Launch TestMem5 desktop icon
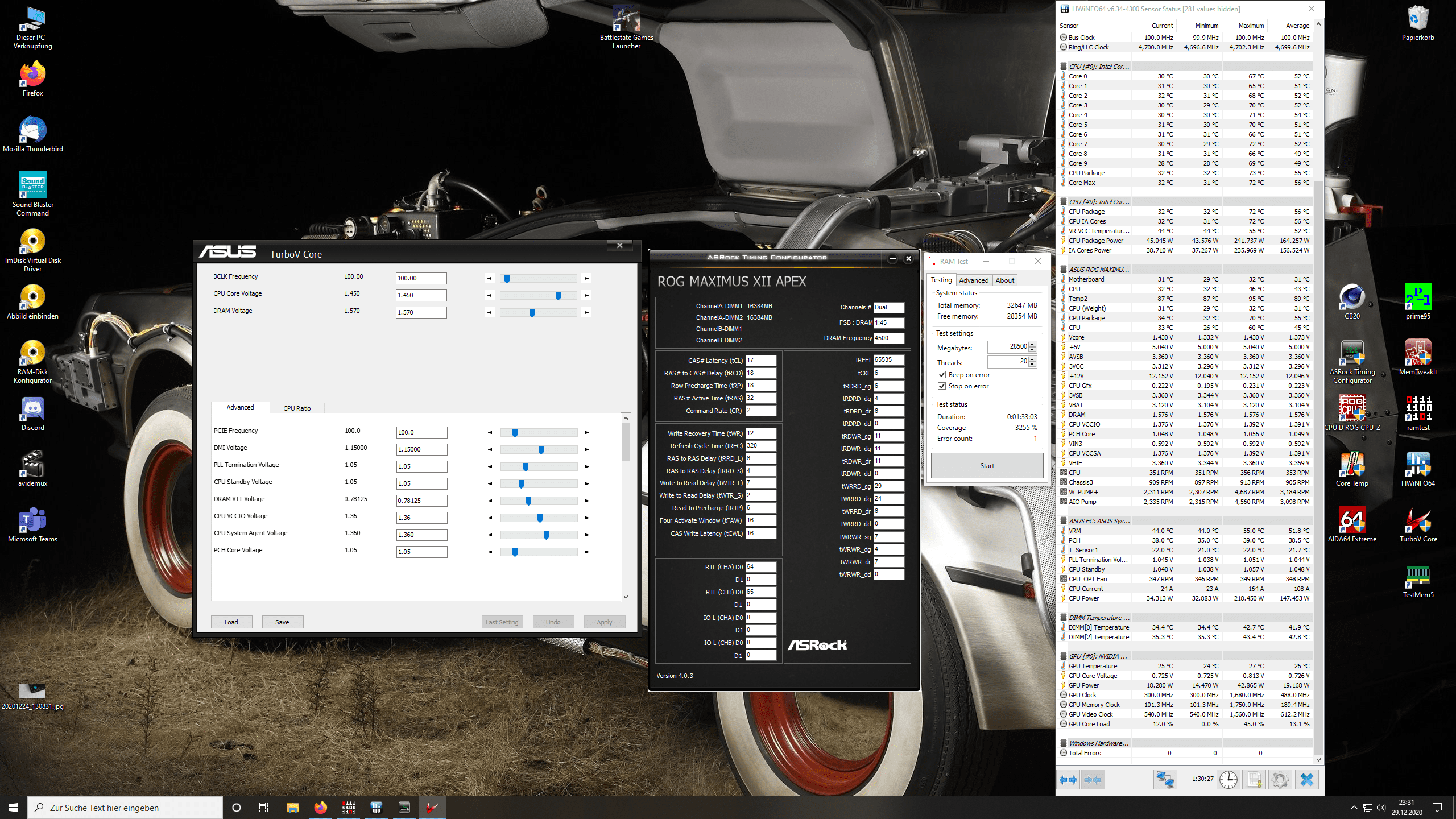This screenshot has width=1456, height=819. pyautogui.click(x=1418, y=581)
